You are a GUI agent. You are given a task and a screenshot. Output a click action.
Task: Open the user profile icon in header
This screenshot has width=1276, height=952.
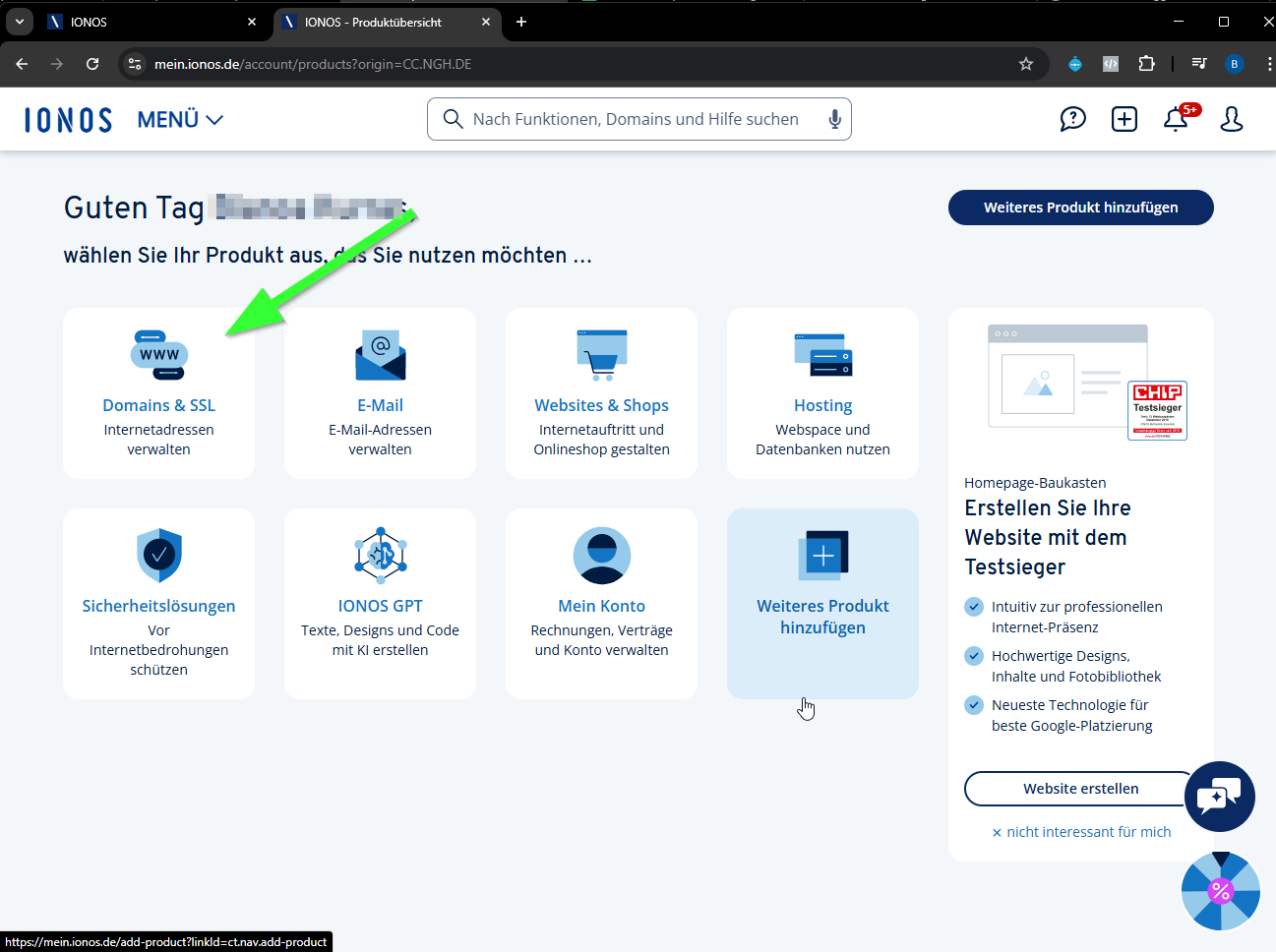point(1232,119)
